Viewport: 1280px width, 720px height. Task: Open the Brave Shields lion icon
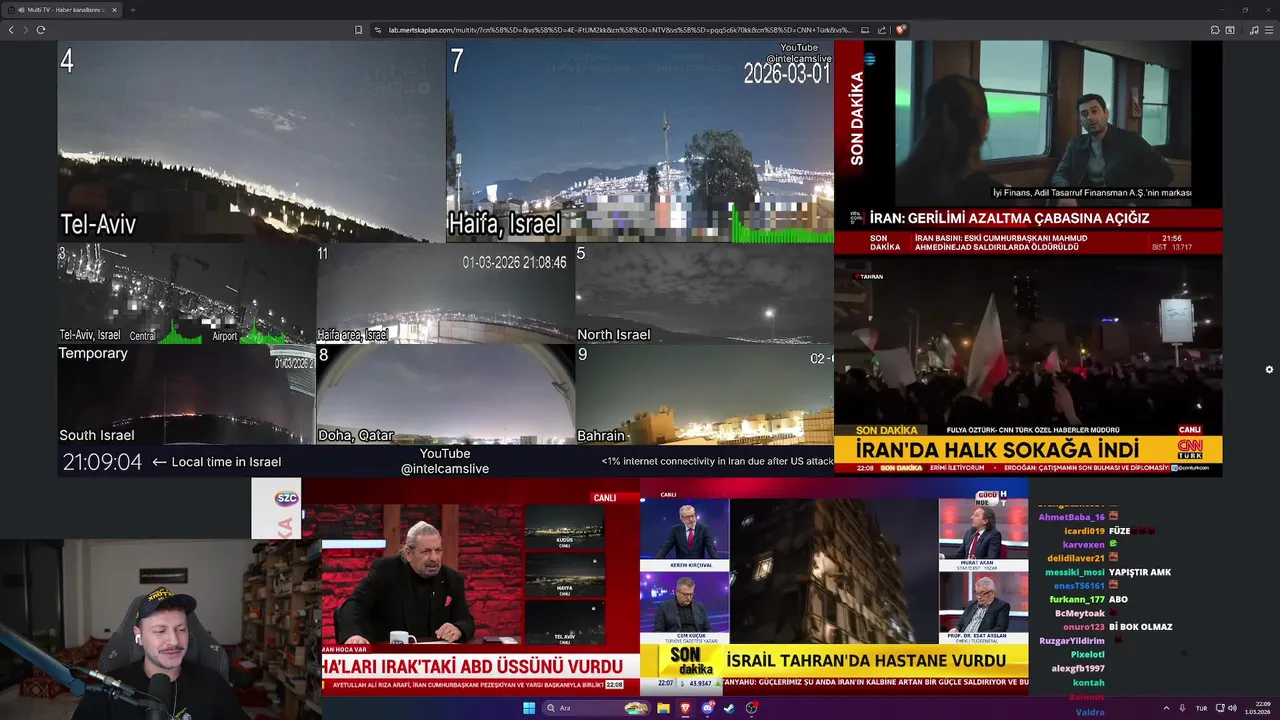click(901, 30)
